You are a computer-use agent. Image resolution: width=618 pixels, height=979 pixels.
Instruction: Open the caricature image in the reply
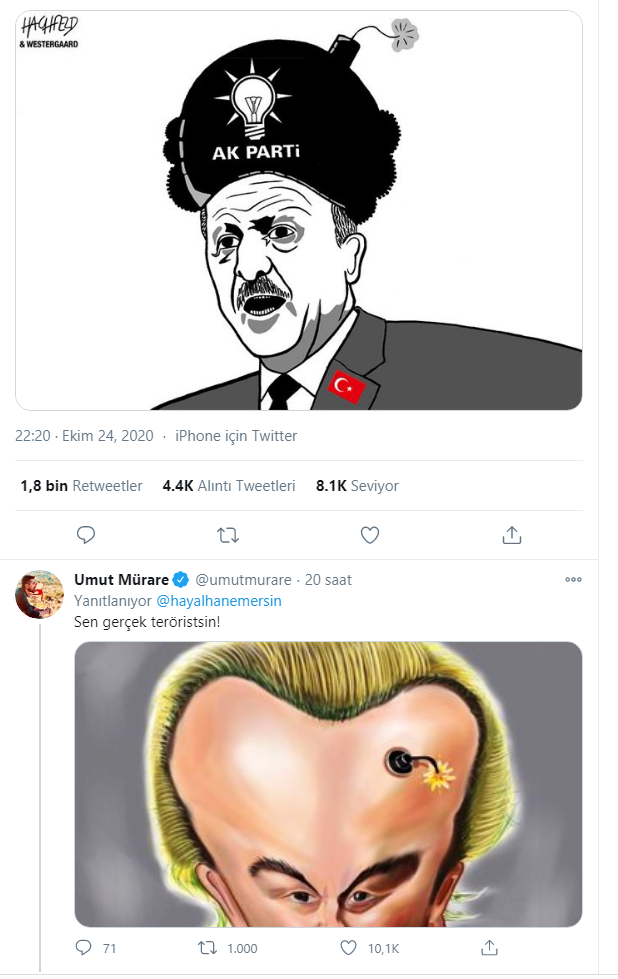328,784
